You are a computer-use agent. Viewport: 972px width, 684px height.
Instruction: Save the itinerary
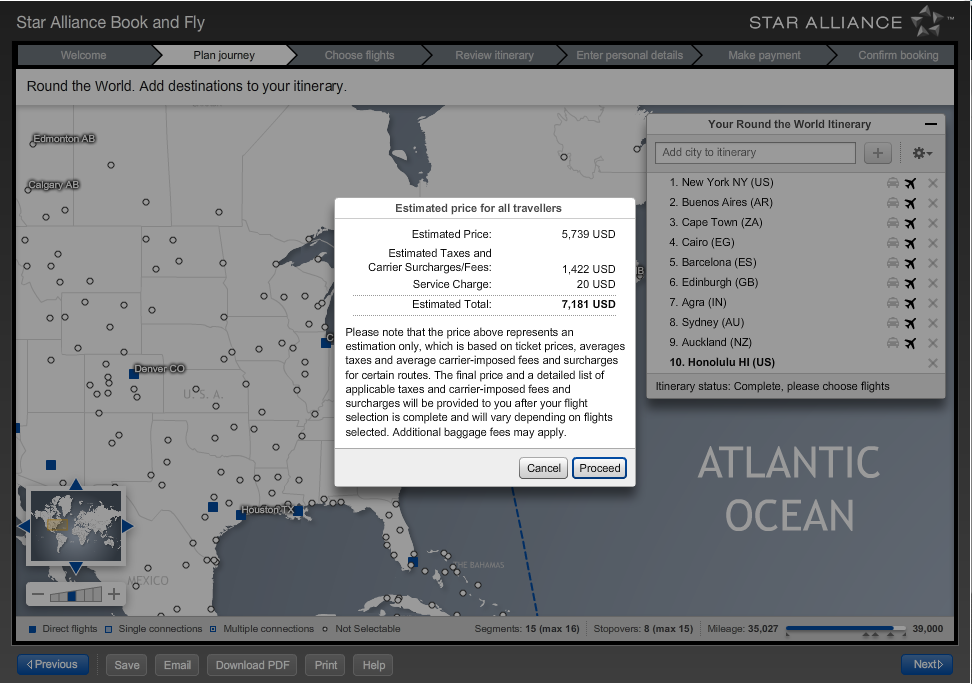(126, 665)
